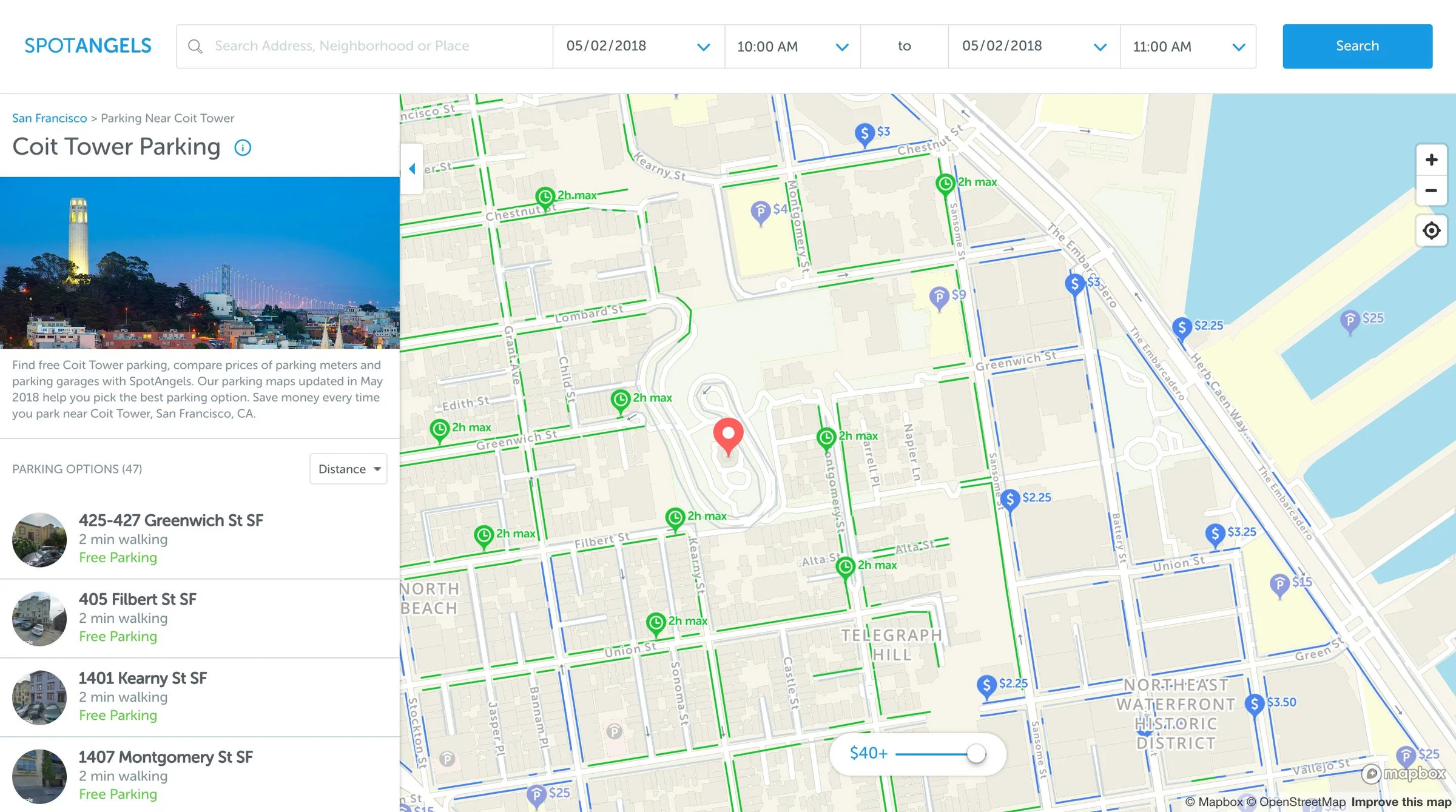Select the $4 garage marker on Montgomery St
This screenshot has width=1456, height=812.
760,212
